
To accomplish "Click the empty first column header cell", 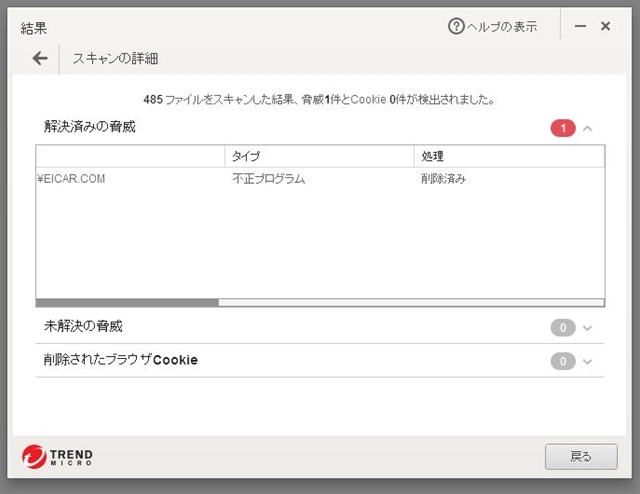I will click(130, 156).
